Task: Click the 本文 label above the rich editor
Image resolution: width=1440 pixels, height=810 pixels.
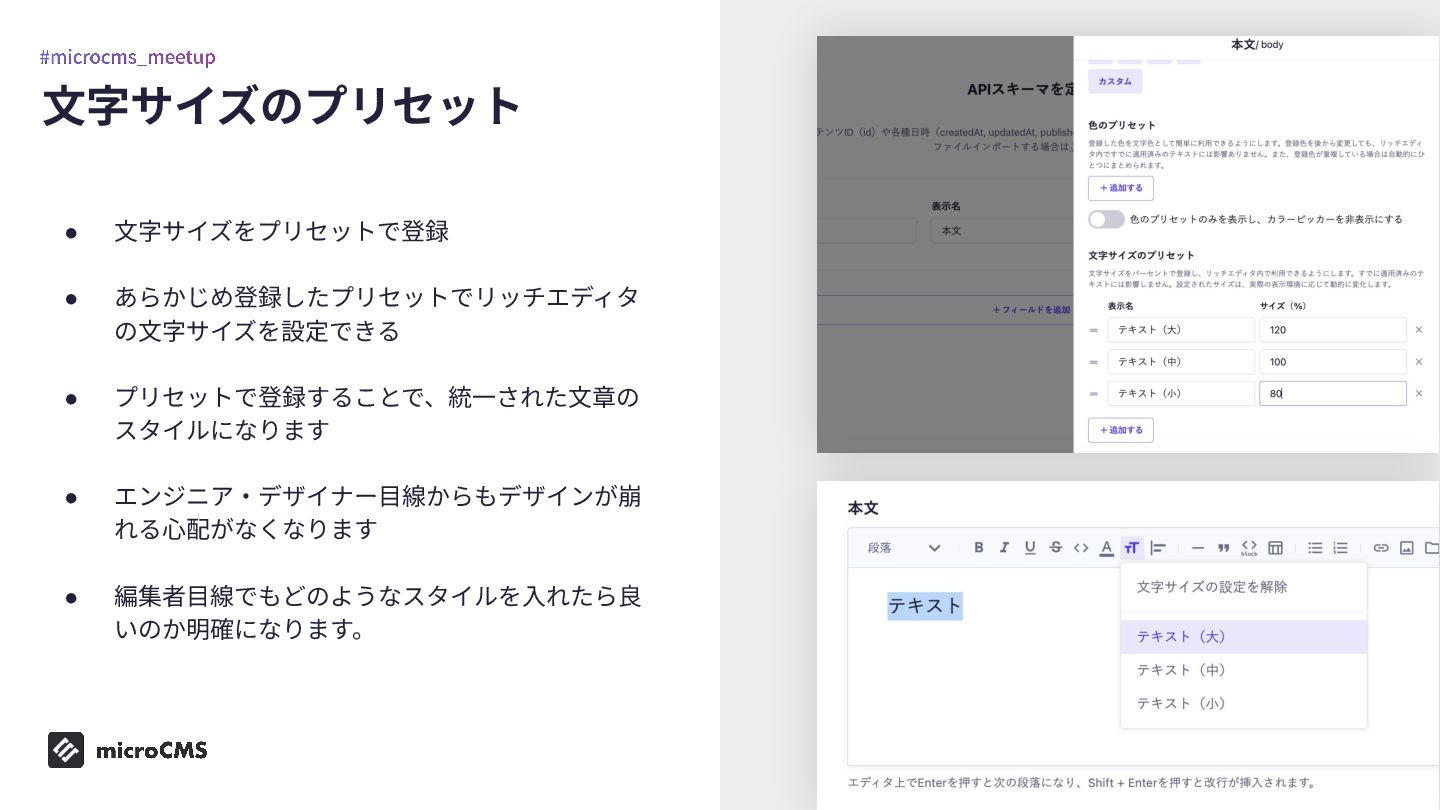Action: tap(863, 508)
